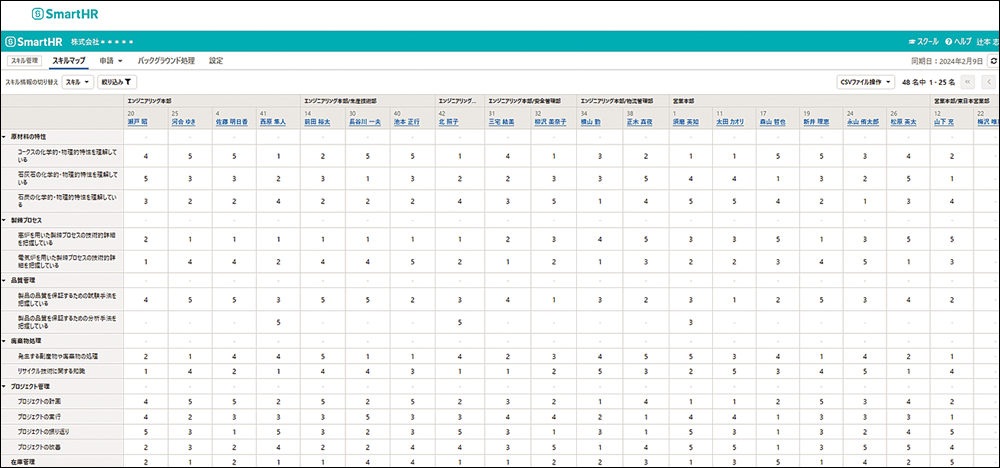The height and width of the screenshot is (468, 1000).
Task: Open the CSVファイル操作 dropdown
Action: (x=866, y=82)
